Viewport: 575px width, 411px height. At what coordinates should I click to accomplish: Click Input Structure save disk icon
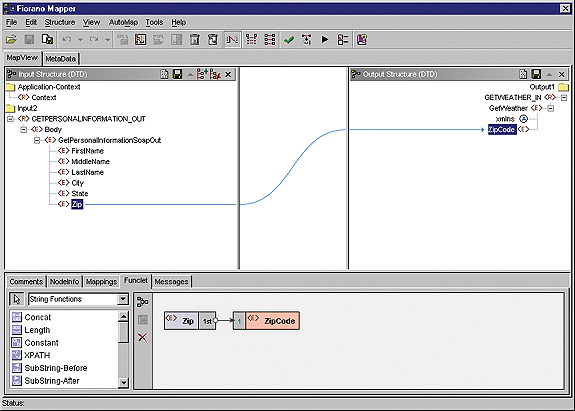[177, 74]
